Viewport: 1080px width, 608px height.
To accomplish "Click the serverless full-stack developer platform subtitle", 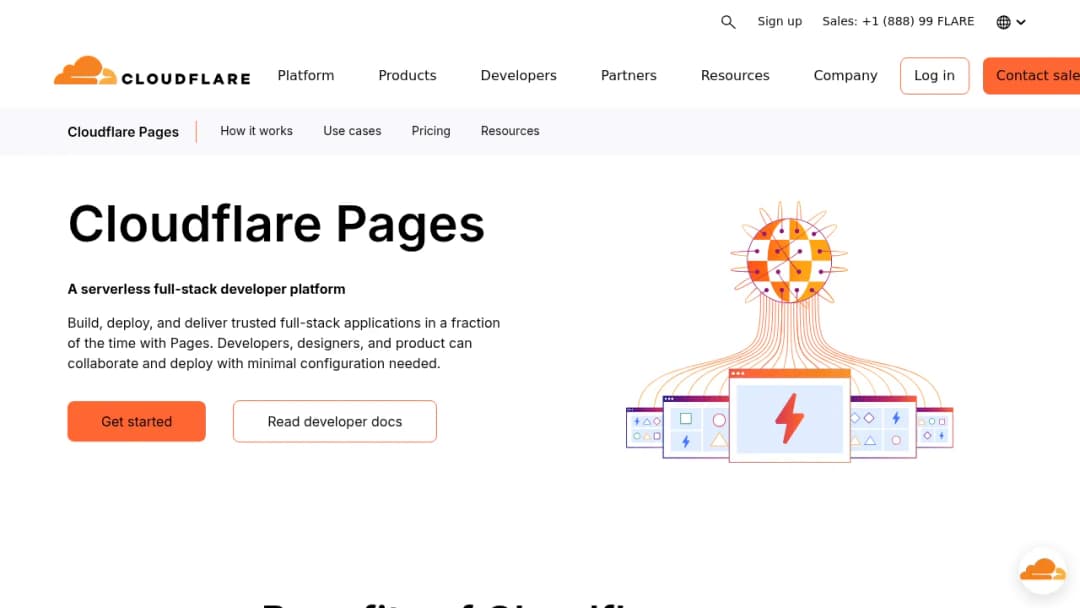I will click(x=207, y=289).
